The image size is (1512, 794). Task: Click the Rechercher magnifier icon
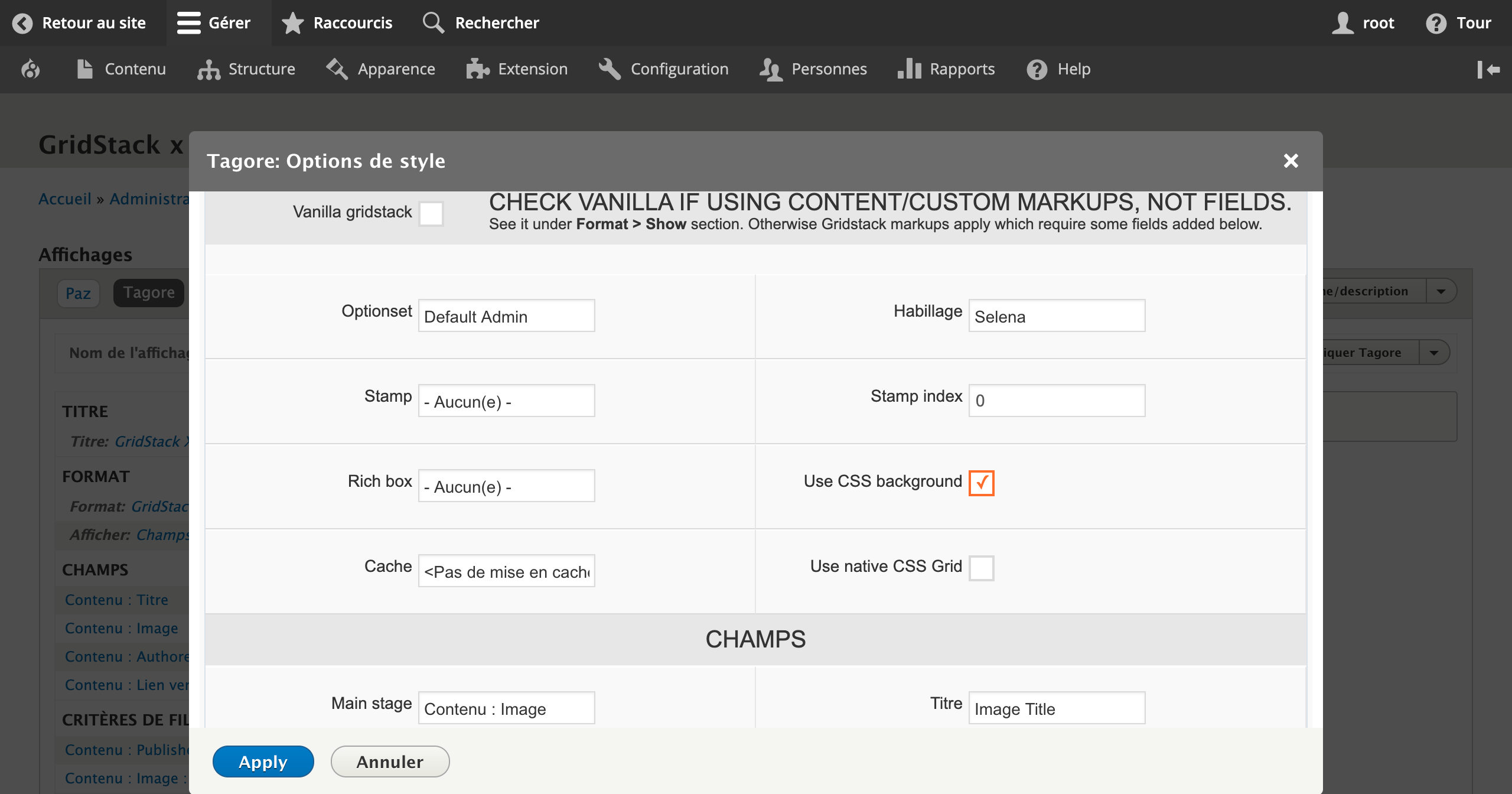click(433, 22)
